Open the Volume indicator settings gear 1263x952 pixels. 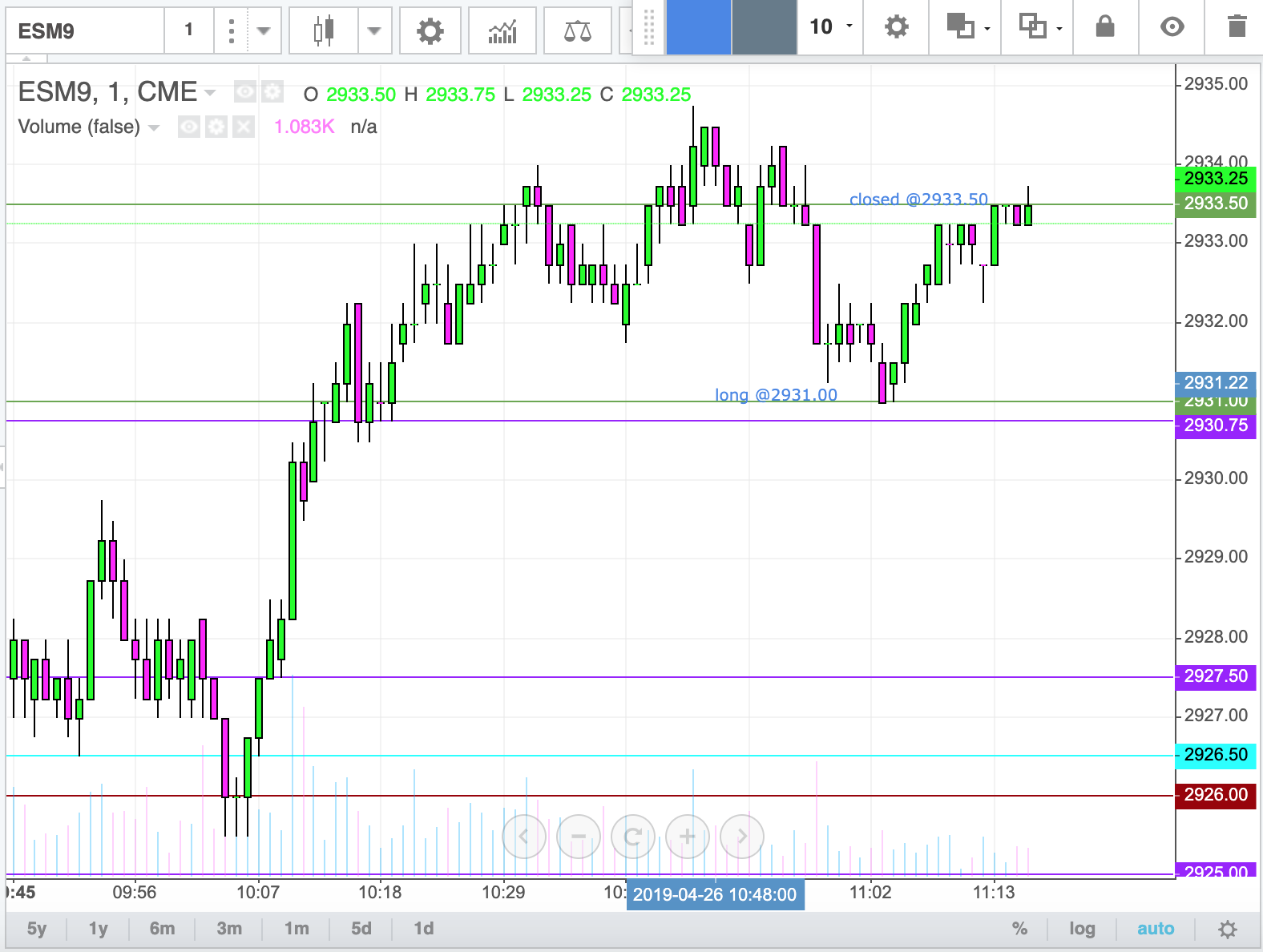click(216, 127)
